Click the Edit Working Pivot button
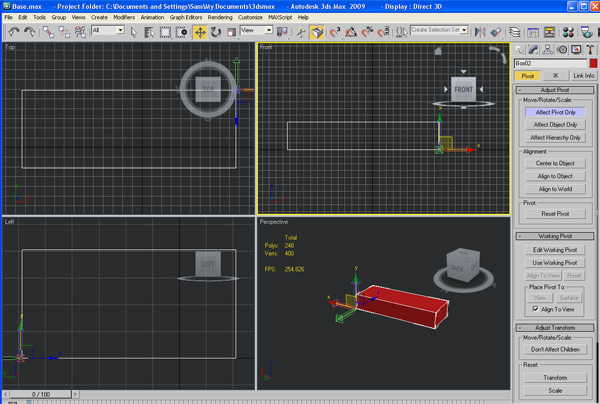This screenshot has height=404, width=600. (555, 250)
